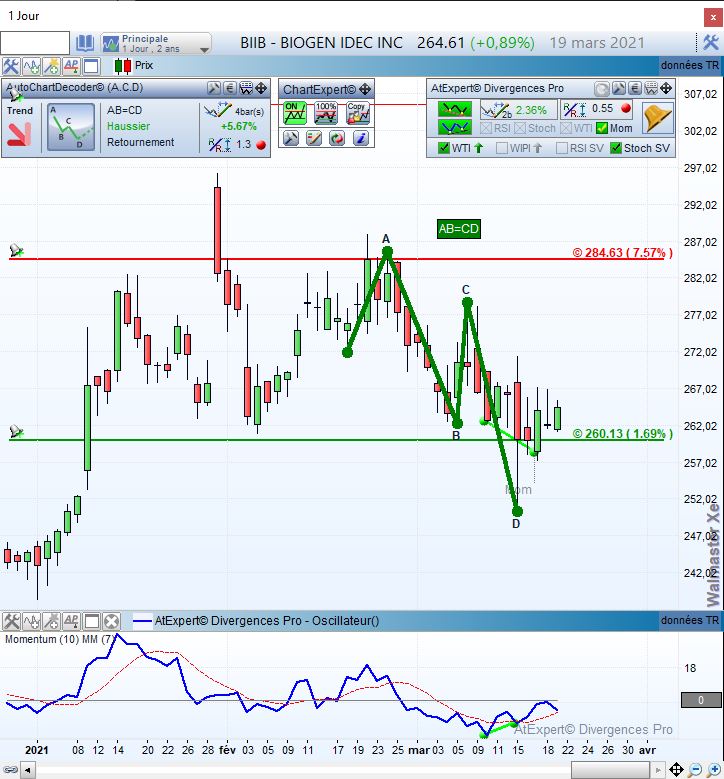Click the horizontal scrollbar thumb
The image size is (724, 779).
(610, 771)
